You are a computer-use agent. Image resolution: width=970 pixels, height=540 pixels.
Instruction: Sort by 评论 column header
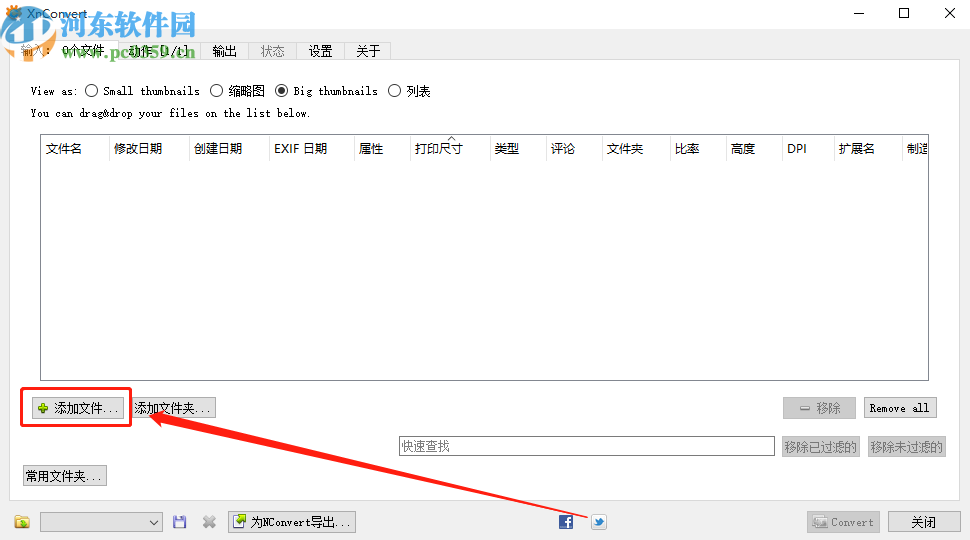573,148
